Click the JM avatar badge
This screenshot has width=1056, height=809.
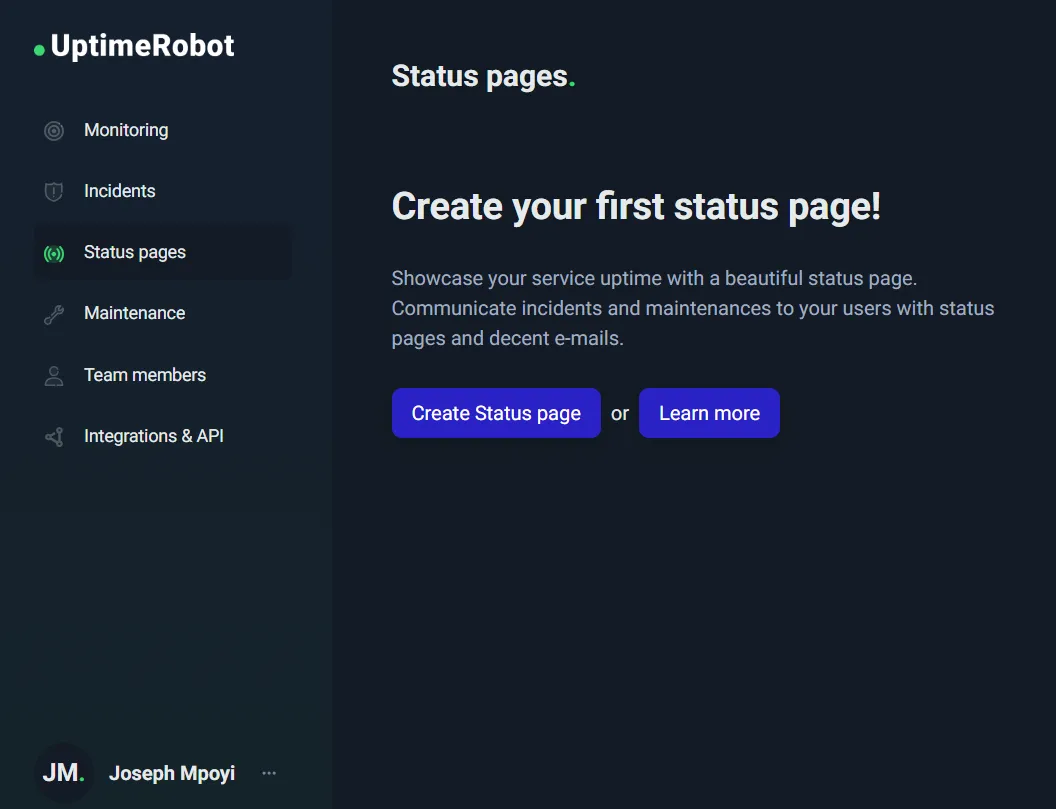click(x=63, y=773)
